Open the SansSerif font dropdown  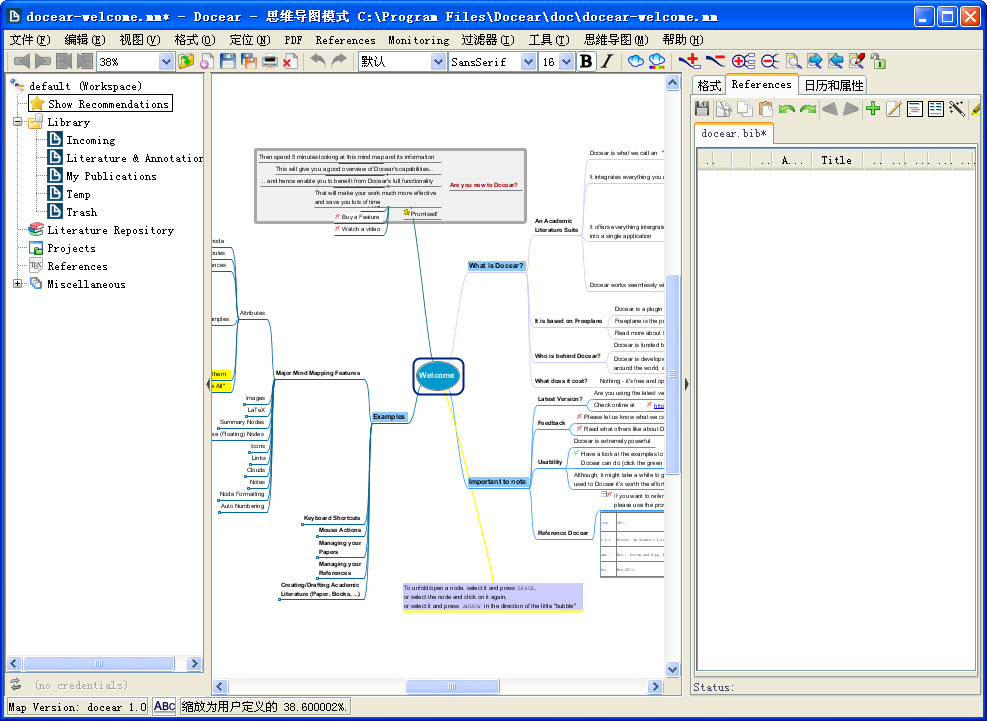pyautogui.click(x=528, y=62)
